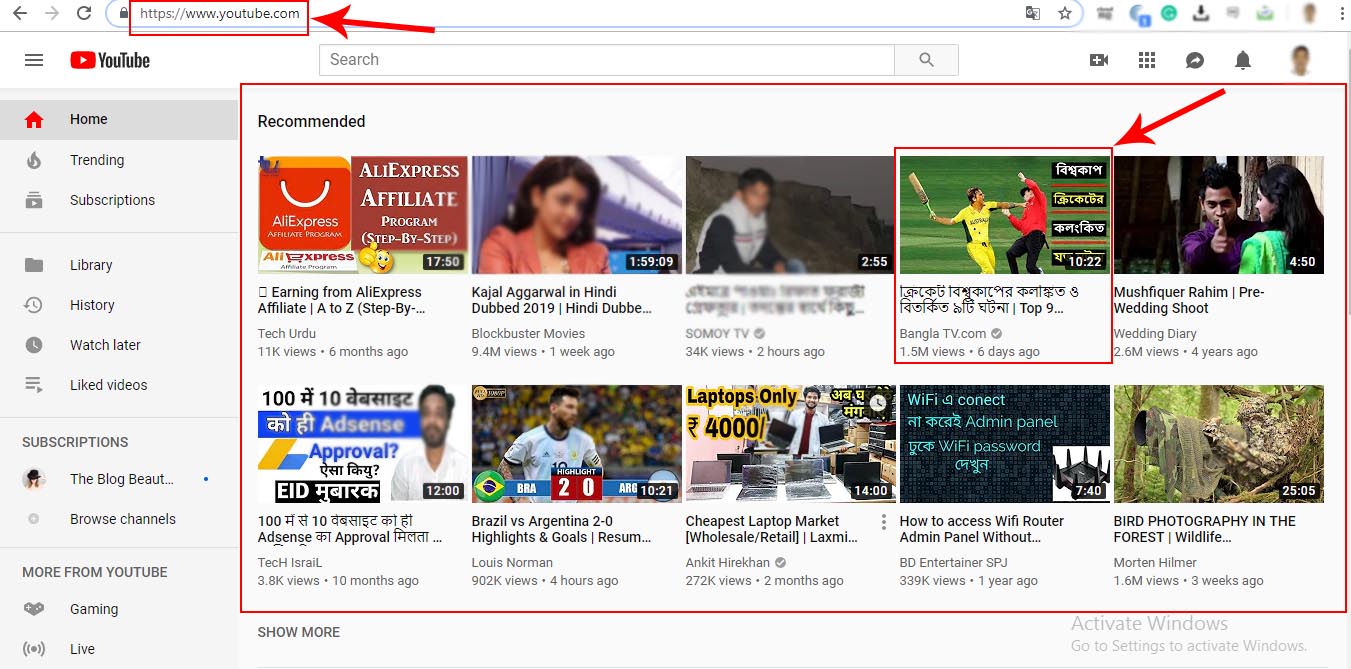Open the YouTube account avatar

click(x=1301, y=60)
